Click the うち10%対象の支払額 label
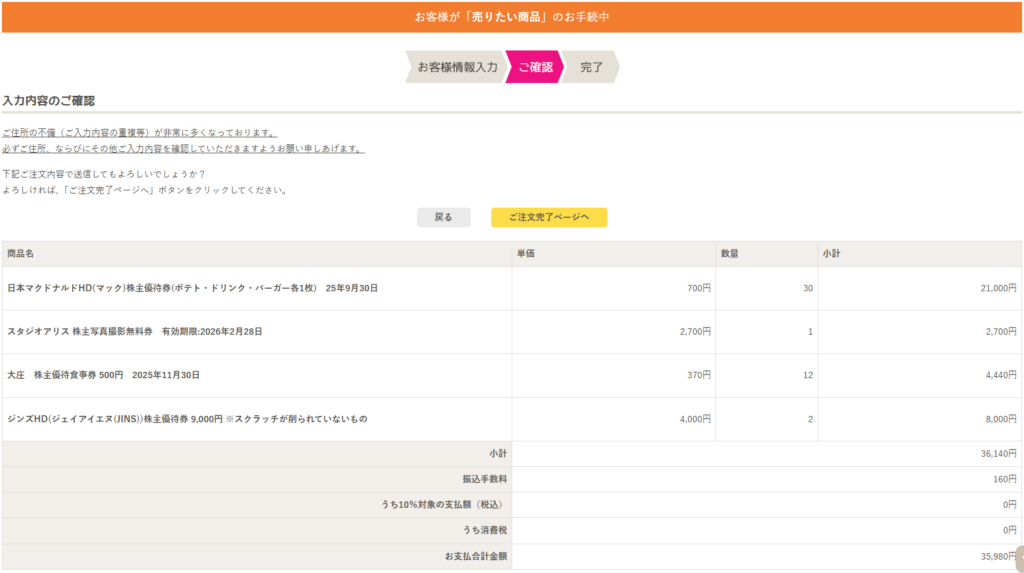The height and width of the screenshot is (573, 1024). [443, 504]
